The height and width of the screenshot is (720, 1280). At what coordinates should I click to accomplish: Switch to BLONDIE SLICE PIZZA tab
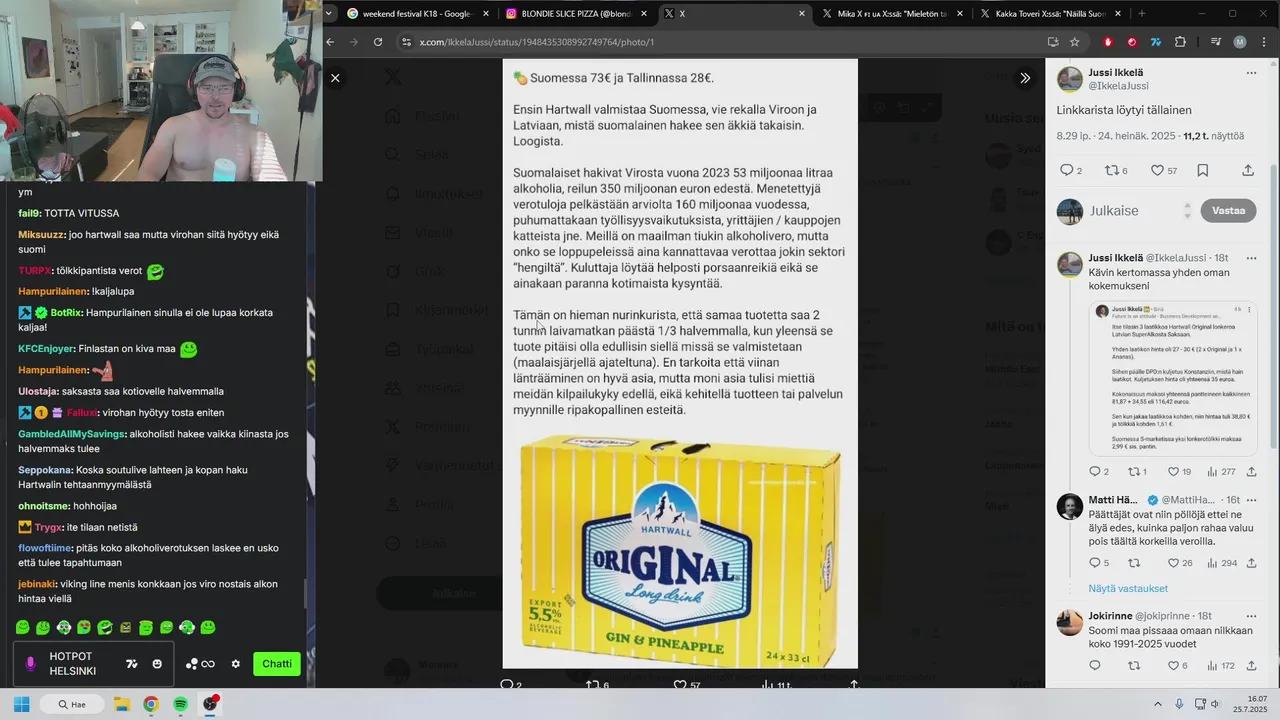[575, 14]
